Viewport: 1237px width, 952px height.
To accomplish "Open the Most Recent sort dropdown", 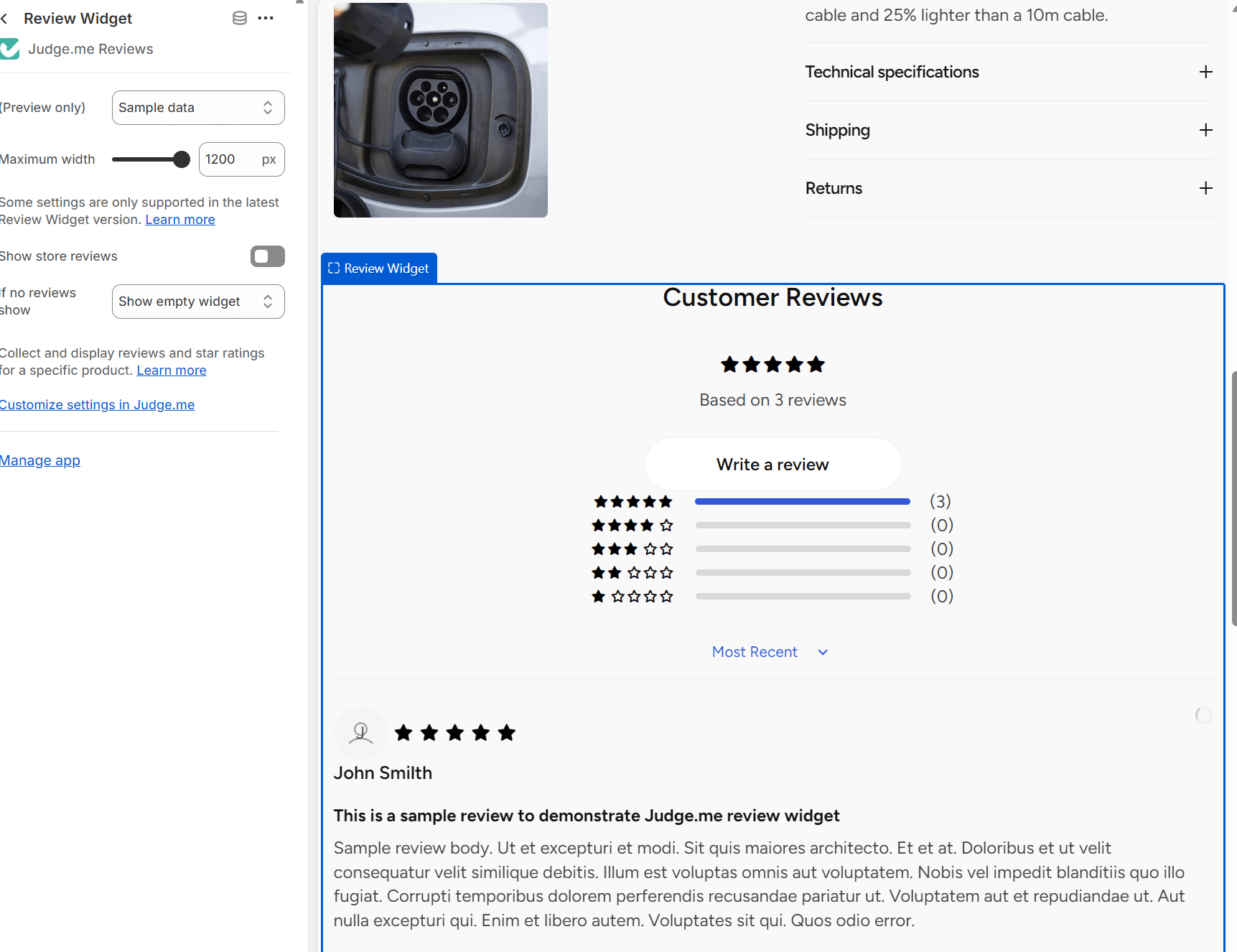I will [x=770, y=652].
